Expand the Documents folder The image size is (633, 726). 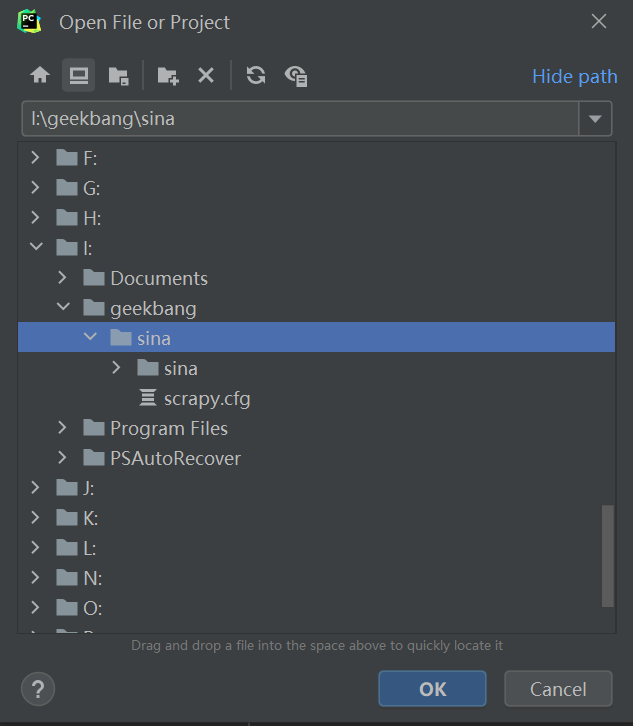62,278
